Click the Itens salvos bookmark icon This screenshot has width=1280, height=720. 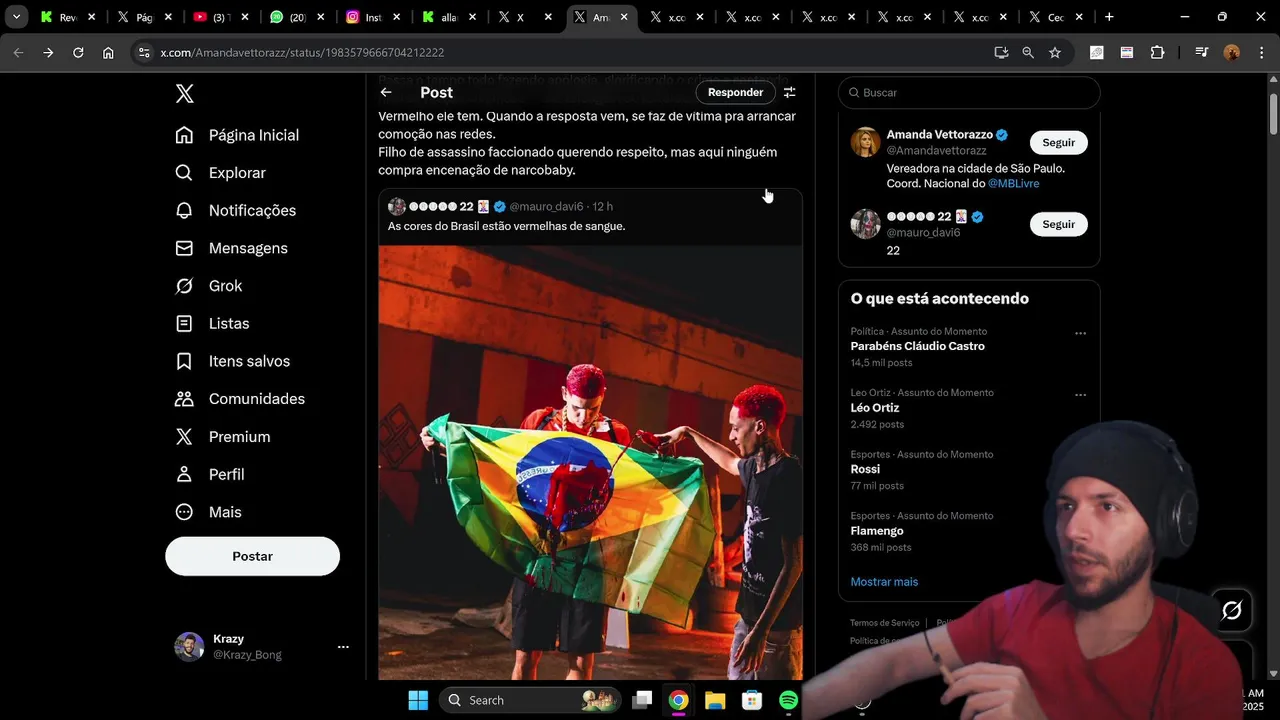tap(184, 361)
